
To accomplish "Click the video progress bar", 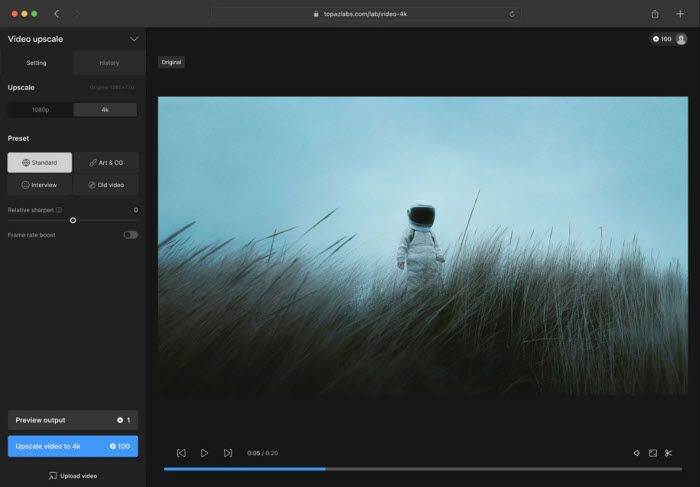I will click(x=423, y=469).
